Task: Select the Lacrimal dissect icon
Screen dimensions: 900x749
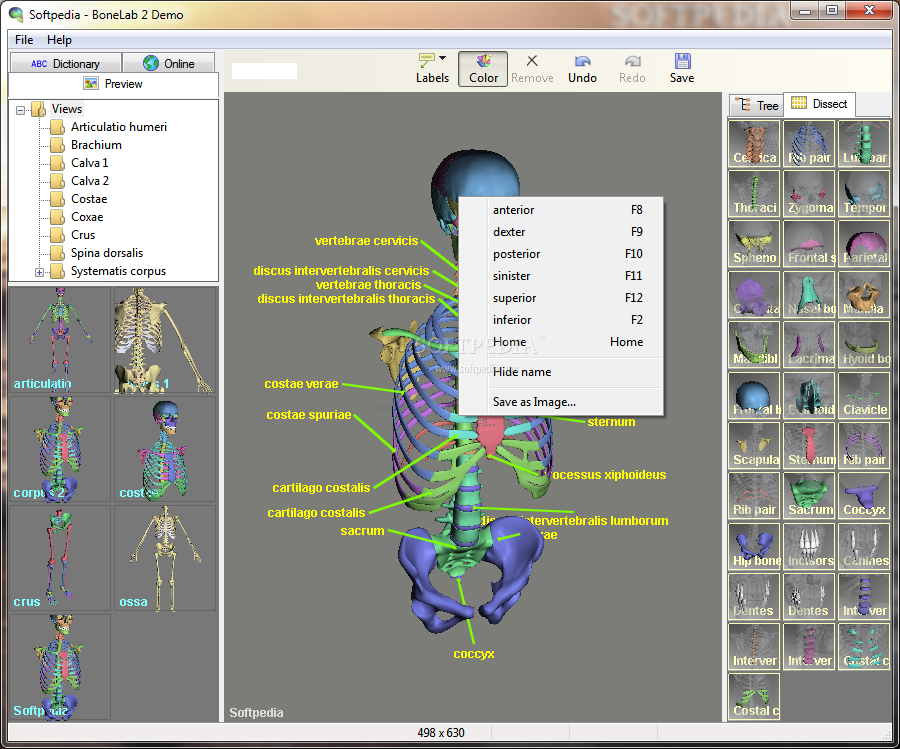Action: click(809, 345)
